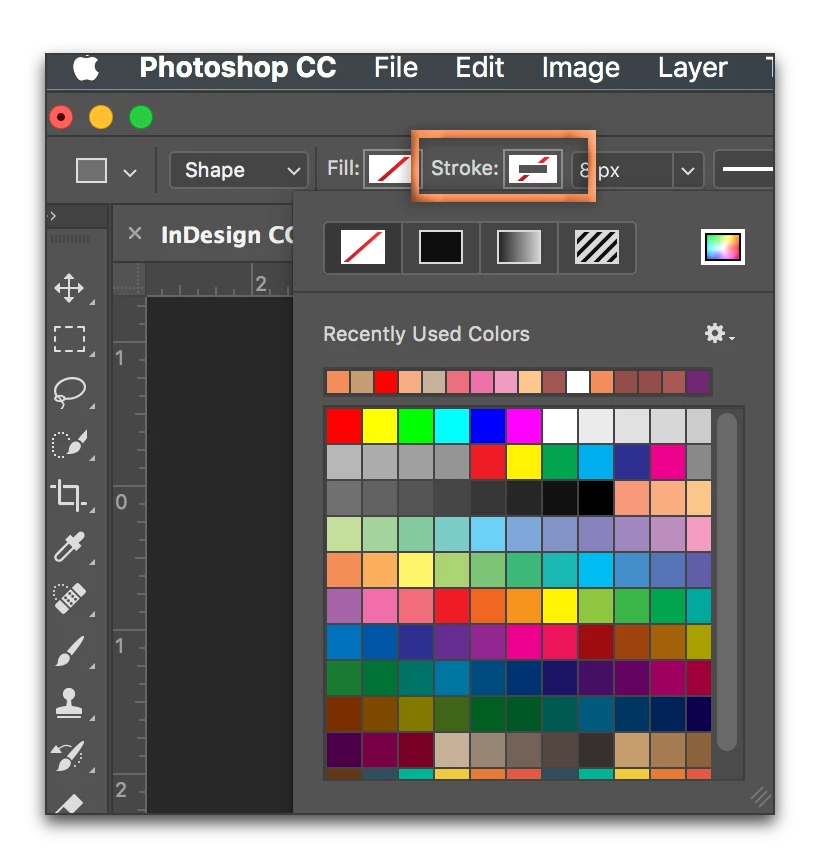Open the swatches gear settings menu
Screen dimensions: 821x867
click(x=719, y=333)
